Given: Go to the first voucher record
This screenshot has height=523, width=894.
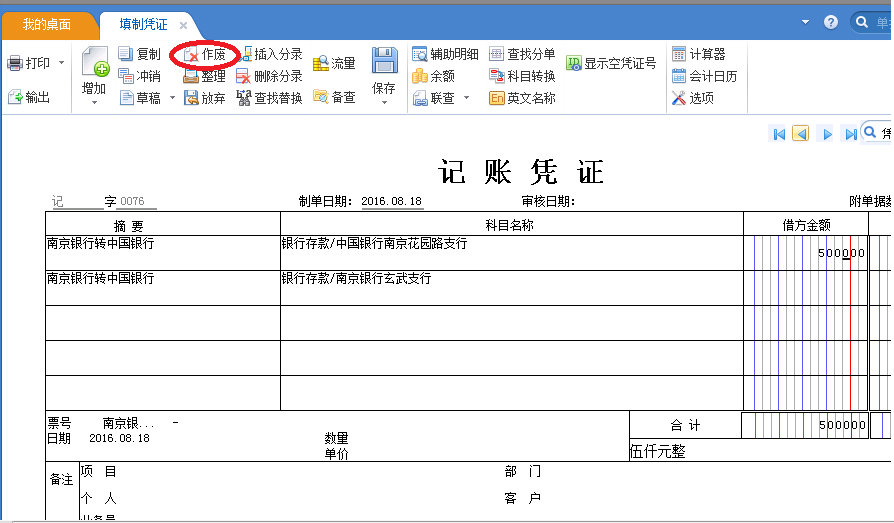Looking at the screenshot, I should coord(779,134).
